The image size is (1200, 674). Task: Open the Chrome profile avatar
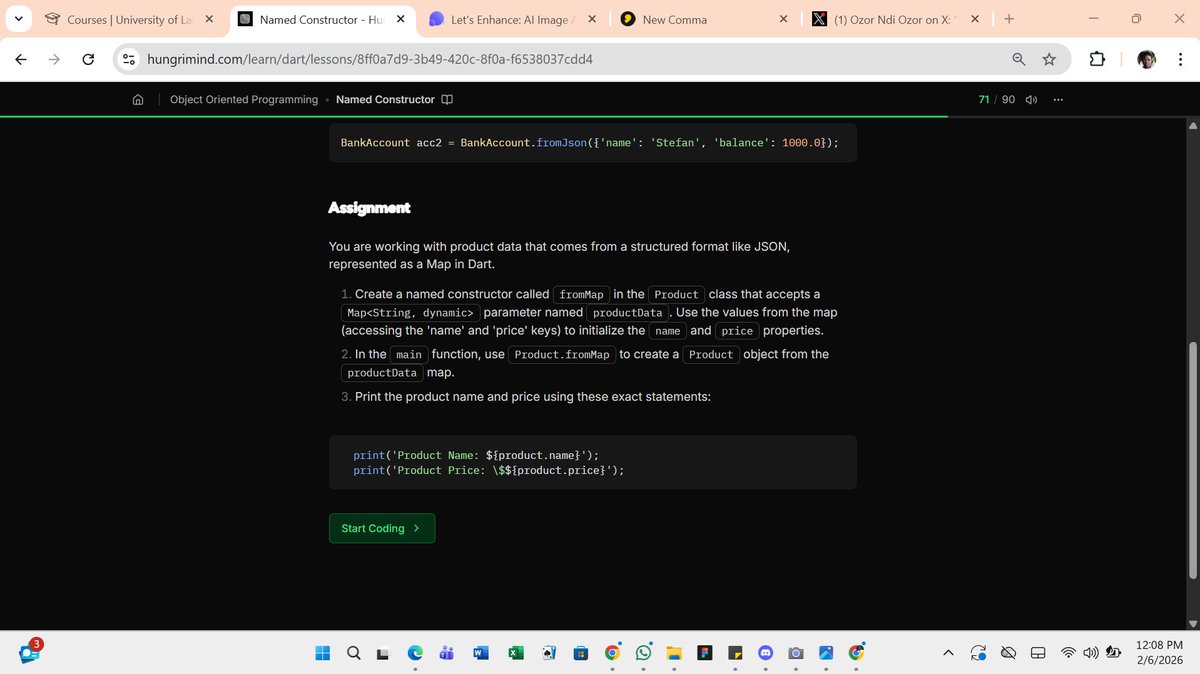pyautogui.click(x=1147, y=59)
